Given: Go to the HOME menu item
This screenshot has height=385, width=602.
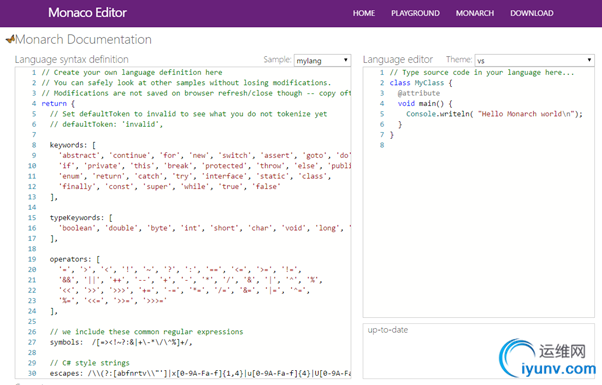Looking at the screenshot, I should point(364,13).
